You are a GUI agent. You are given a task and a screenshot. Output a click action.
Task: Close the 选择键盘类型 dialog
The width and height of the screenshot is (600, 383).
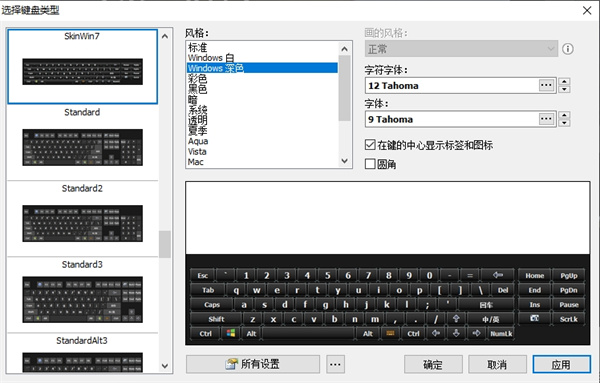click(587, 10)
